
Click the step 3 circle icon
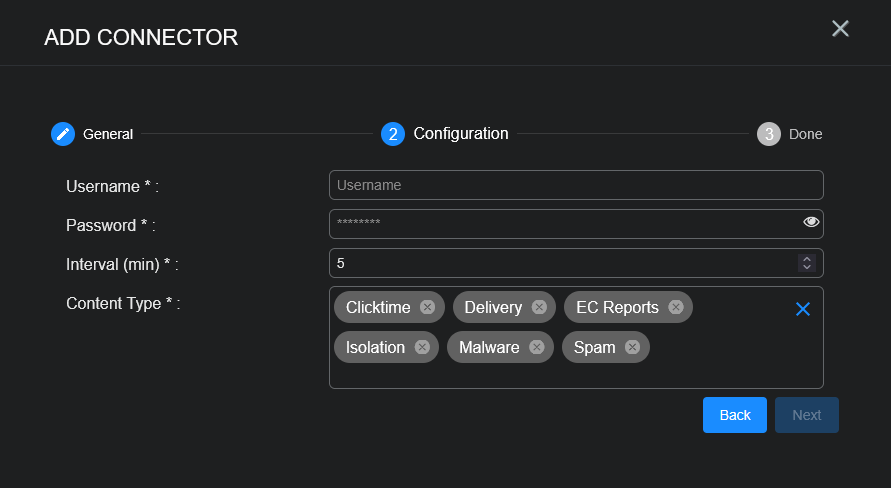coord(769,134)
